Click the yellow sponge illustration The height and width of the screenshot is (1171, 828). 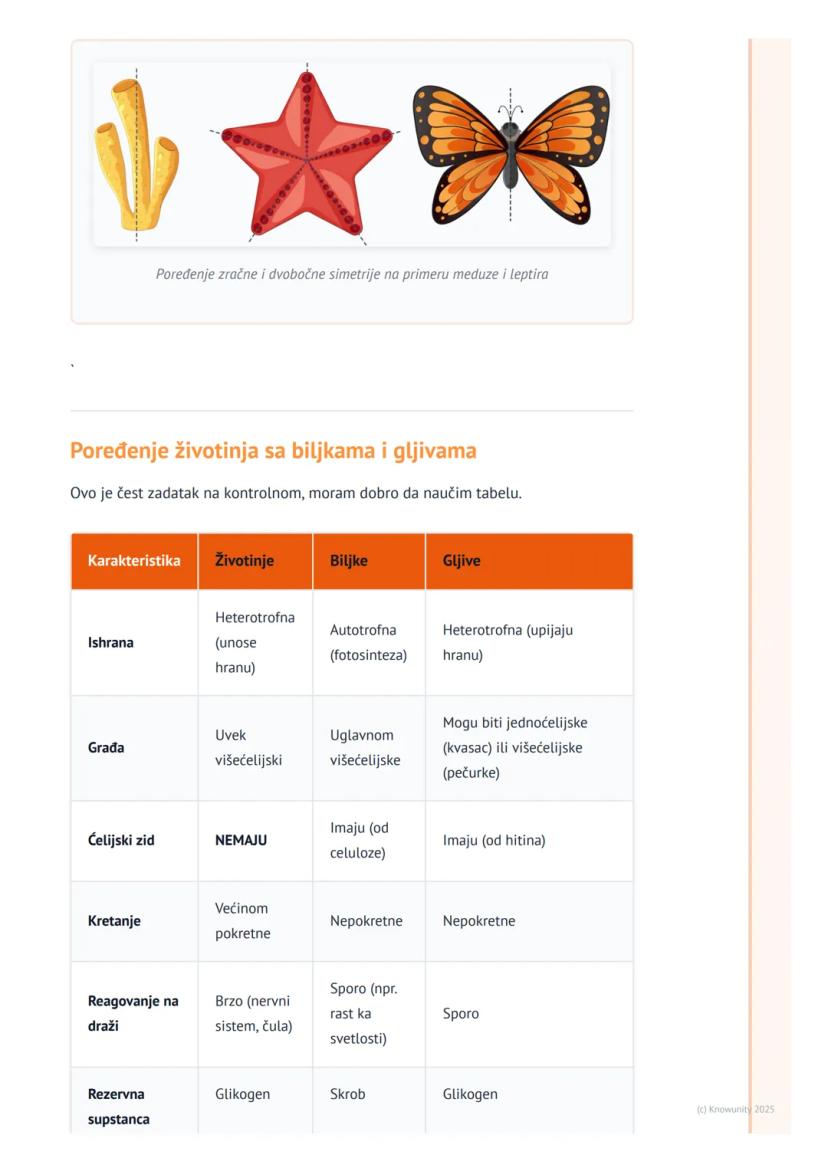[x=137, y=155]
